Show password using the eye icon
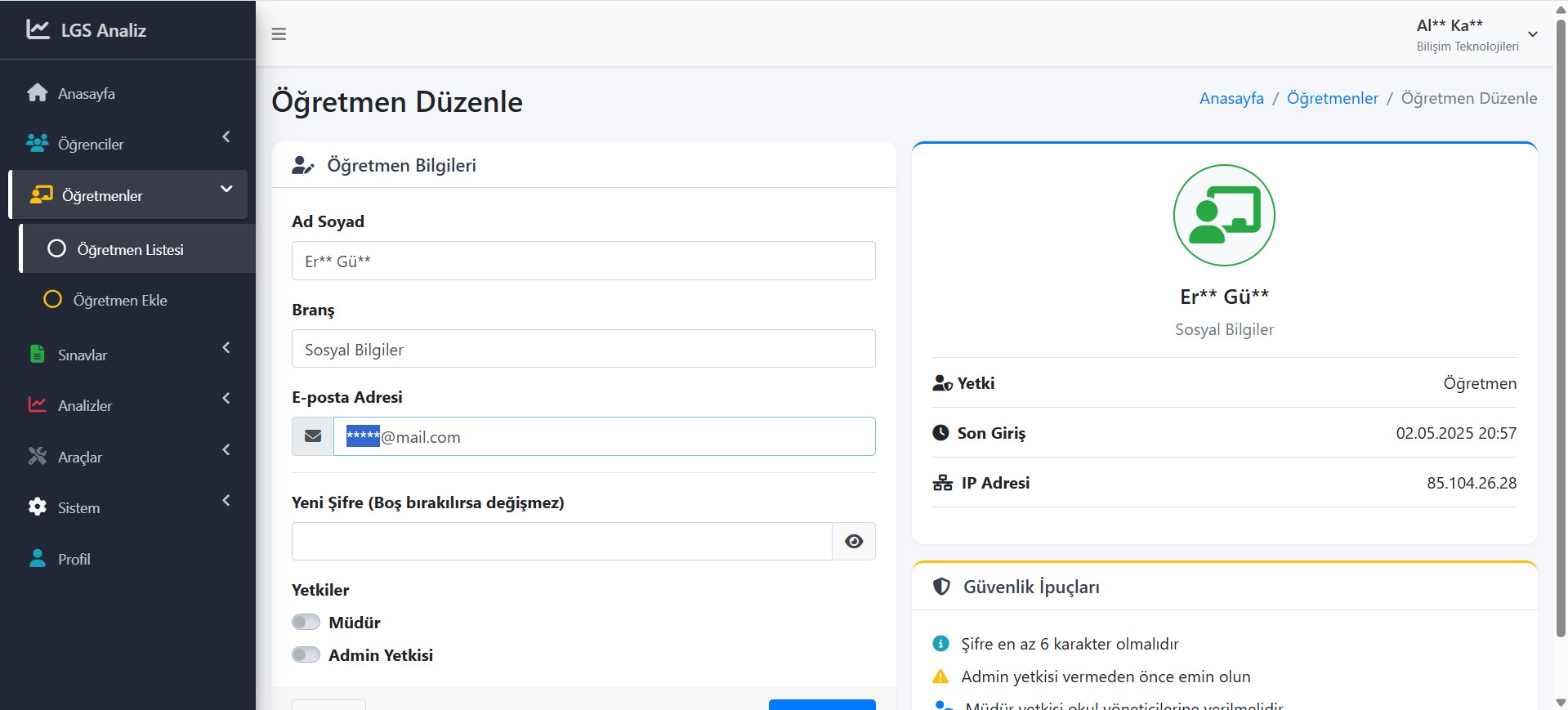 pyautogui.click(x=854, y=542)
